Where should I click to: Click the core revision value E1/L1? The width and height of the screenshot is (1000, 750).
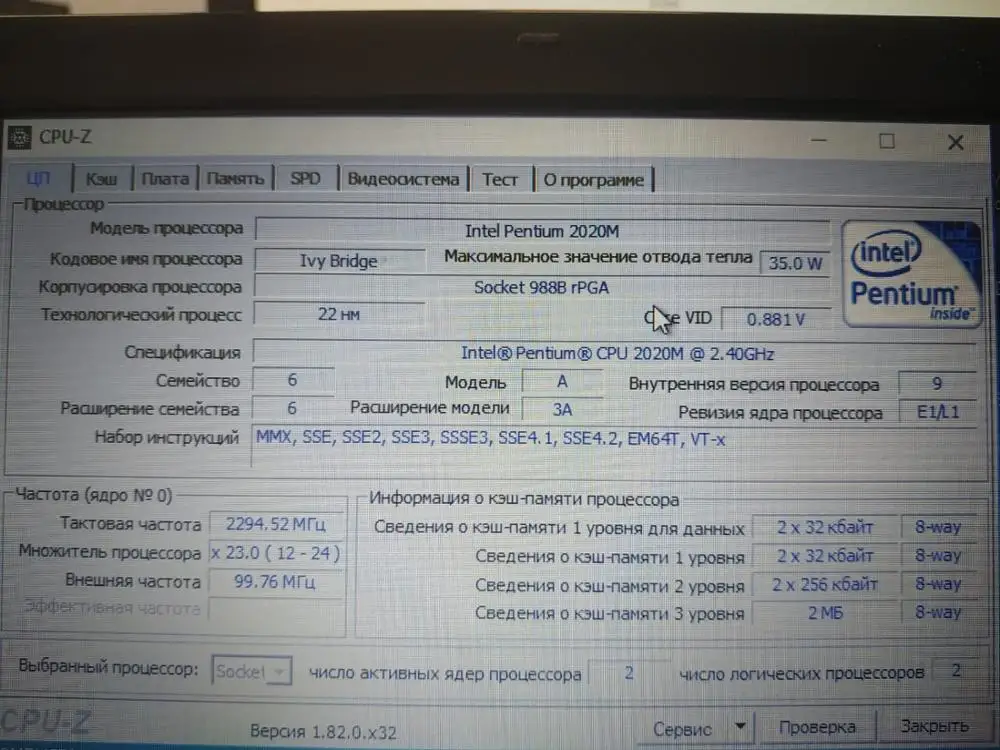click(x=938, y=412)
